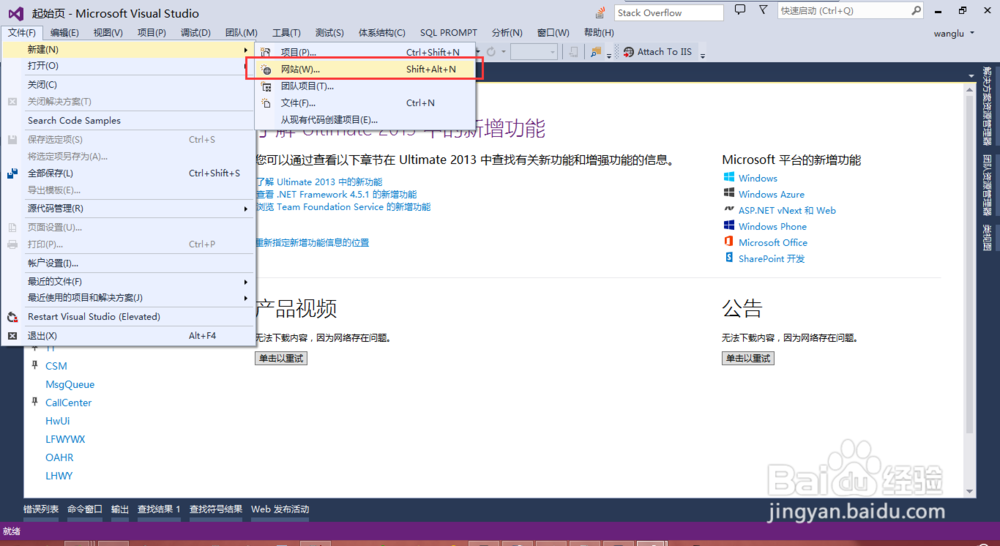Click the Quick Launch magnifier icon
Screen dimensions: 1000x546
pos(916,10)
